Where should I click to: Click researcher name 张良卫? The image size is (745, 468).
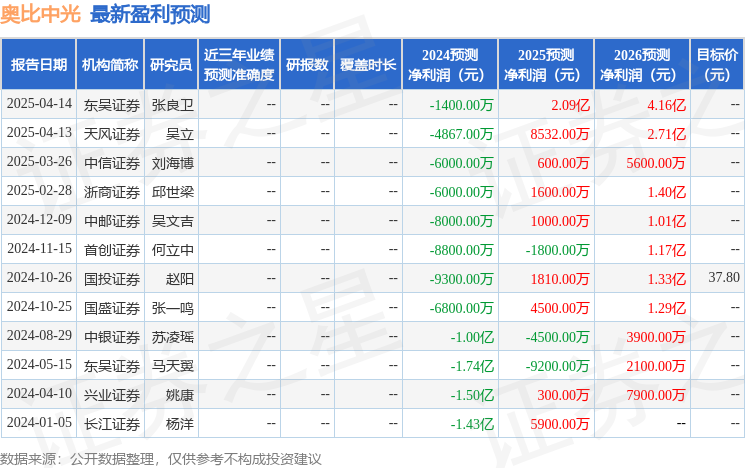click(172, 105)
